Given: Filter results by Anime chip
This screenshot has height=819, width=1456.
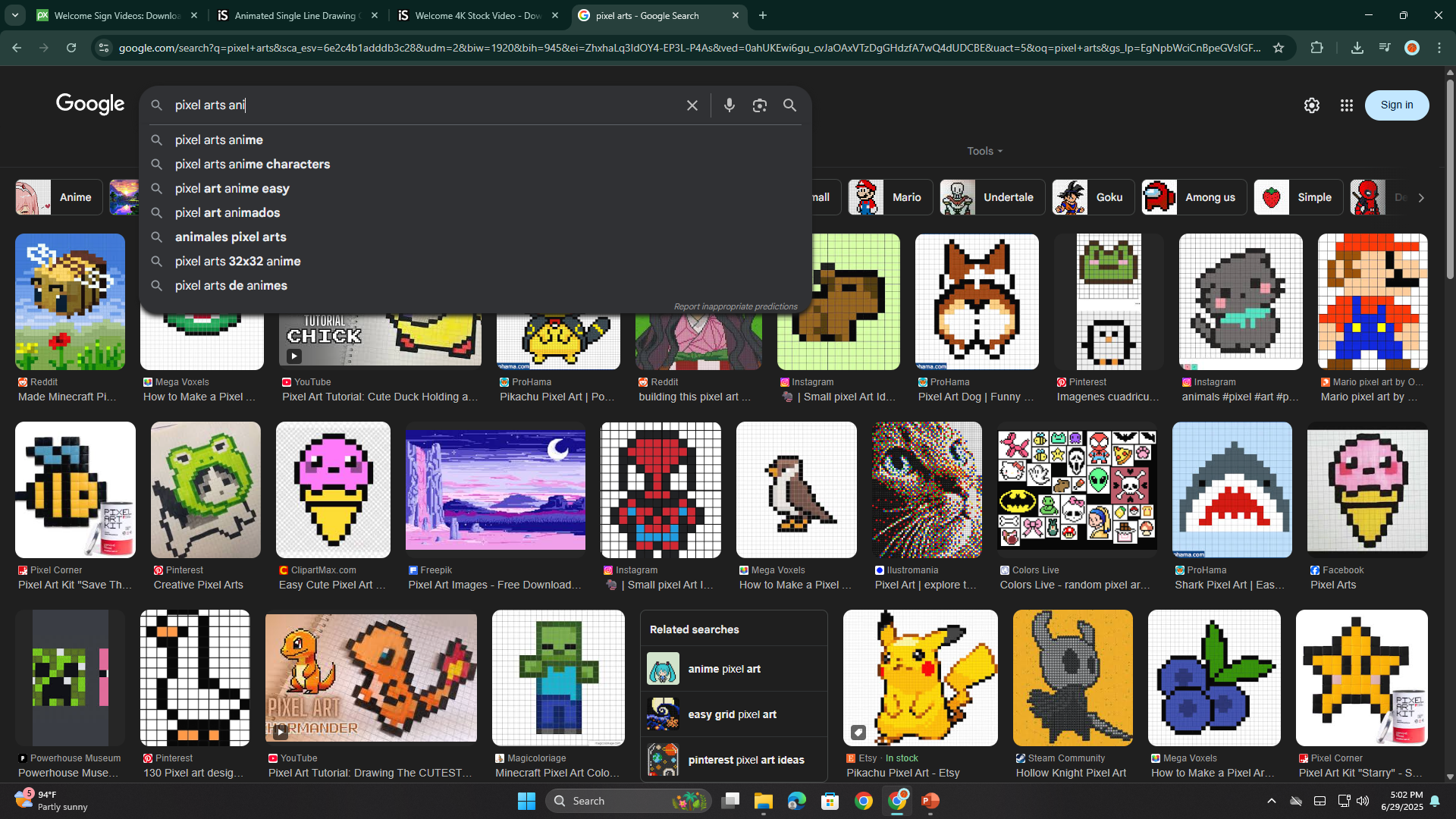Looking at the screenshot, I should (59, 197).
